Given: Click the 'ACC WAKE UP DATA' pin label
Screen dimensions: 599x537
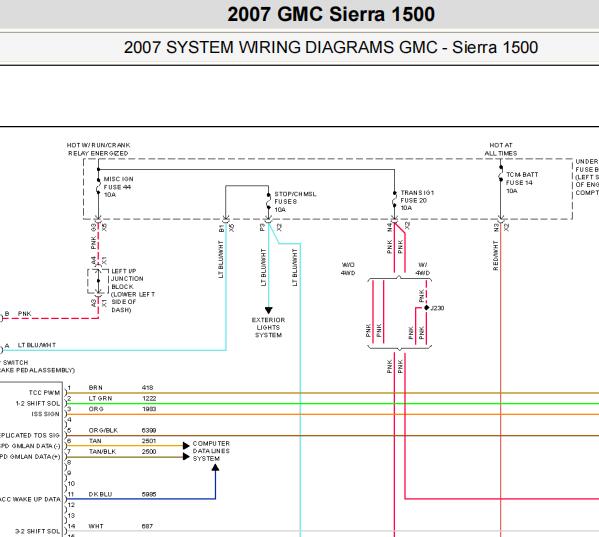Looking at the screenshot, I should coord(30,499).
